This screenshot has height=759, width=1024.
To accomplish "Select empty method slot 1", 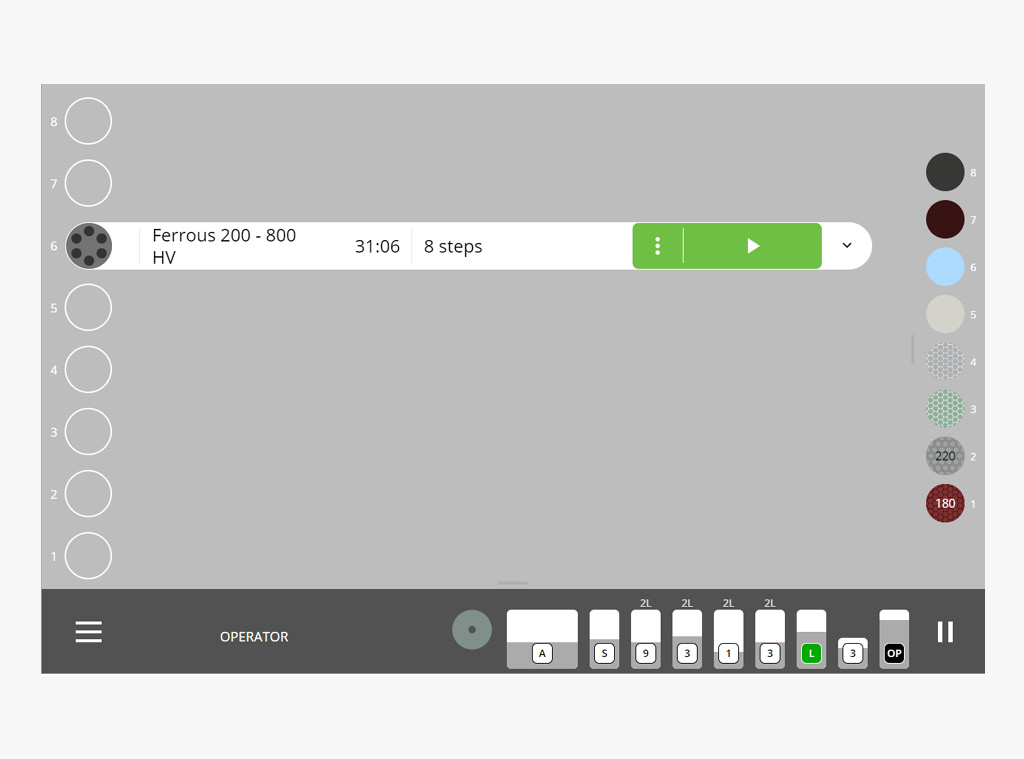I will click(x=88, y=556).
